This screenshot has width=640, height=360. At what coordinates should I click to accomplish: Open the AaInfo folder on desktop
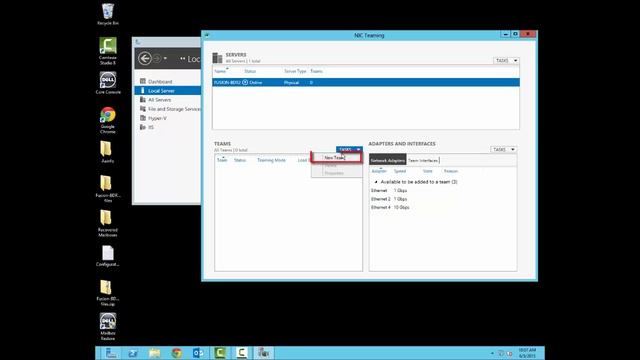107,152
